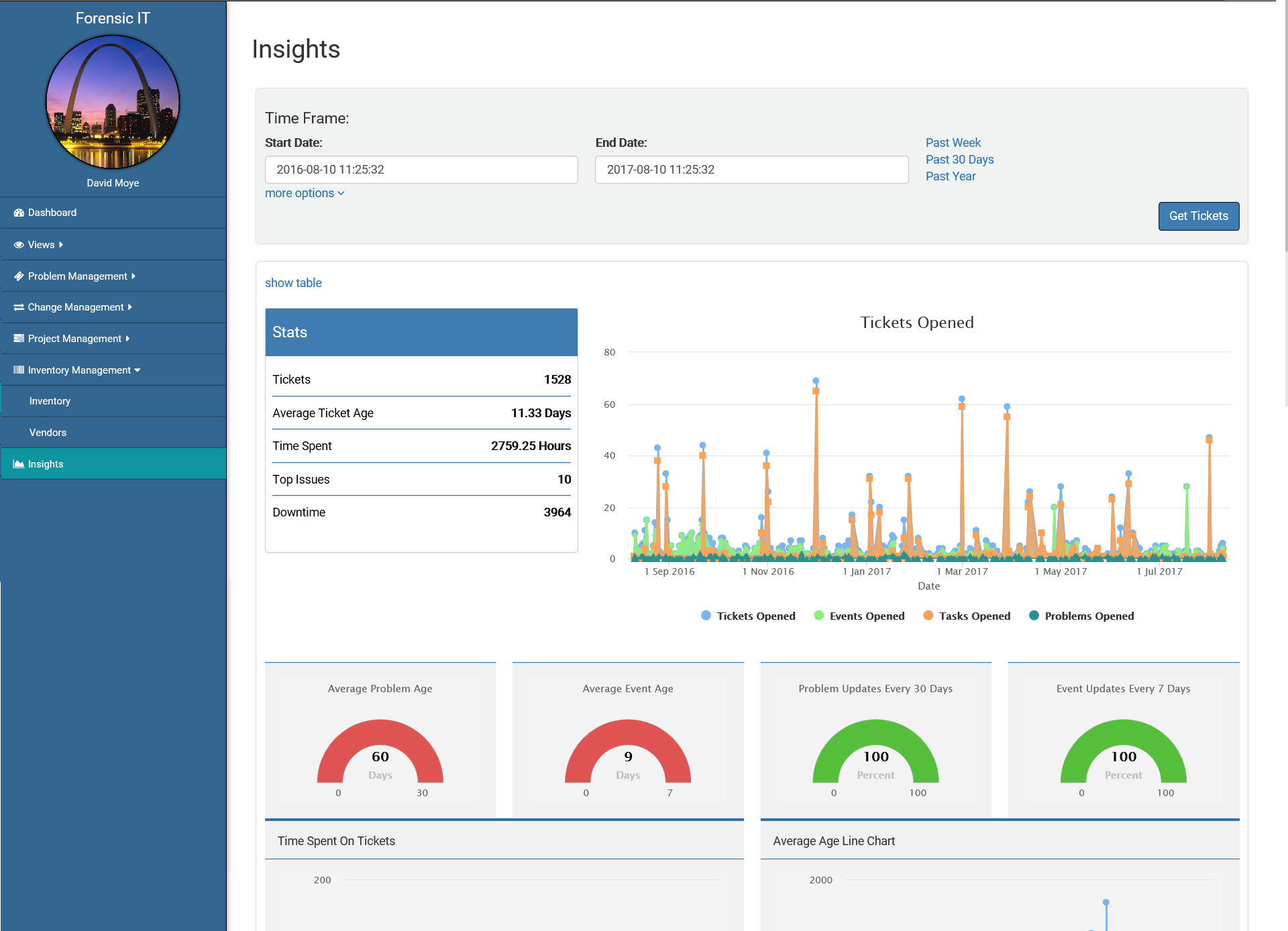Image resolution: width=1288 pixels, height=931 pixels.
Task: Click the teal Problems Opened legend dot
Action: [1034, 616]
